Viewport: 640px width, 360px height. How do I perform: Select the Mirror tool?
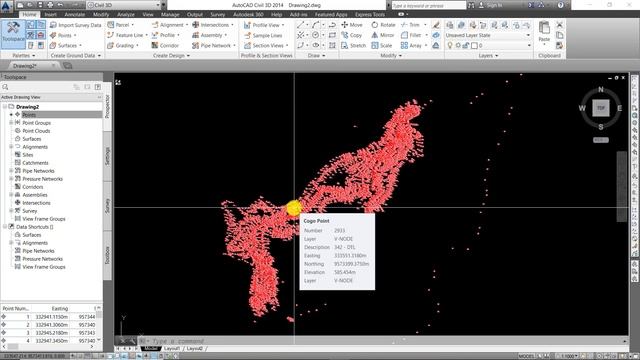tap(382, 35)
